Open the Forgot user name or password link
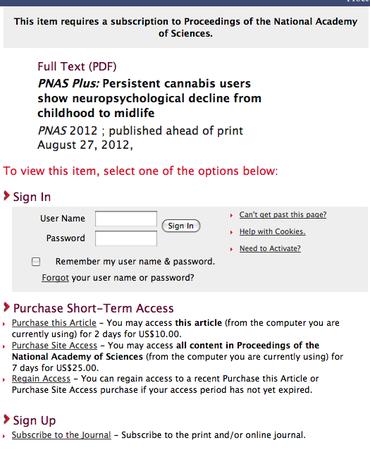 point(55,278)
